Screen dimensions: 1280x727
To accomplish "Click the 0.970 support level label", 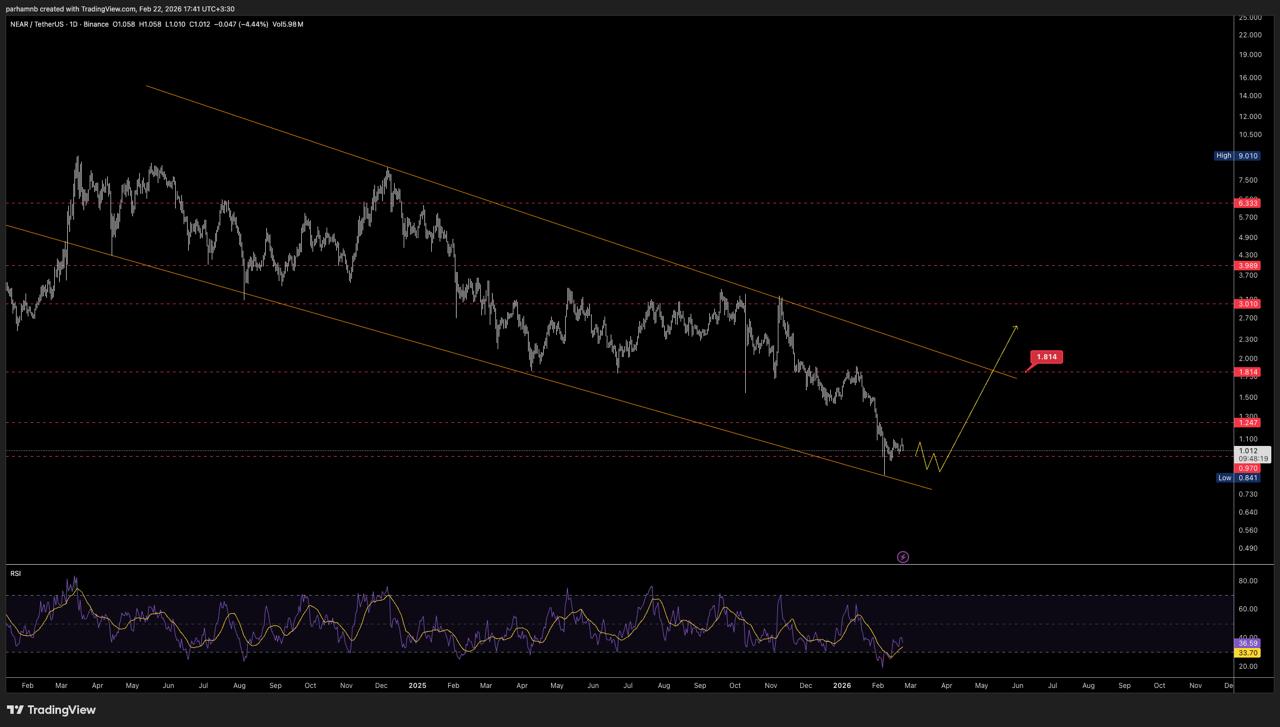I will (x=1247, y=468).
